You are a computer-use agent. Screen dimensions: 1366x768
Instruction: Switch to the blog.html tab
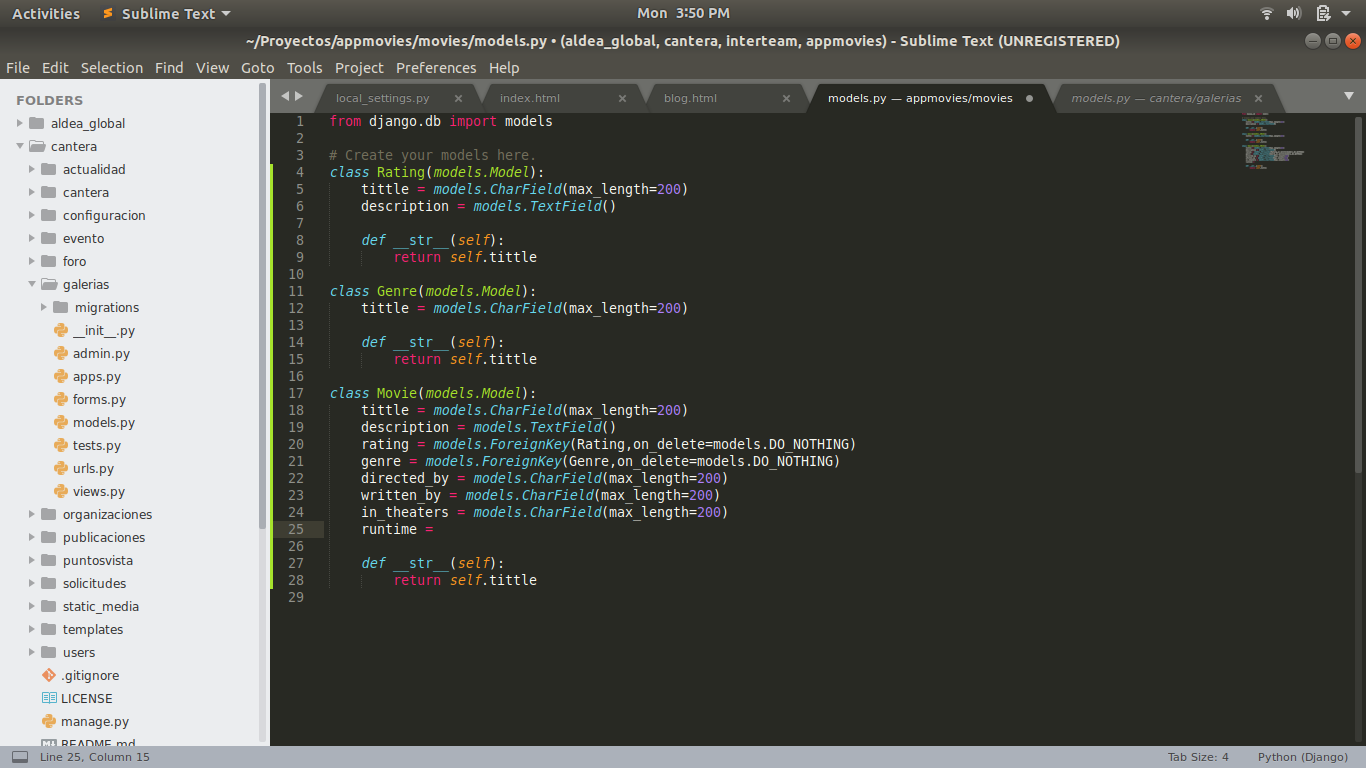click(691, 98)
